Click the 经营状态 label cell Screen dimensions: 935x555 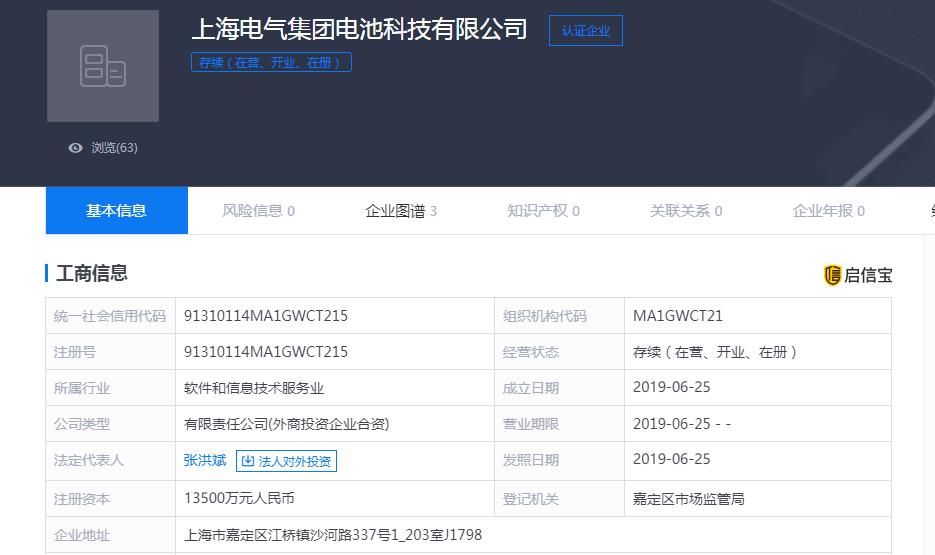click(x=559, y=352)
